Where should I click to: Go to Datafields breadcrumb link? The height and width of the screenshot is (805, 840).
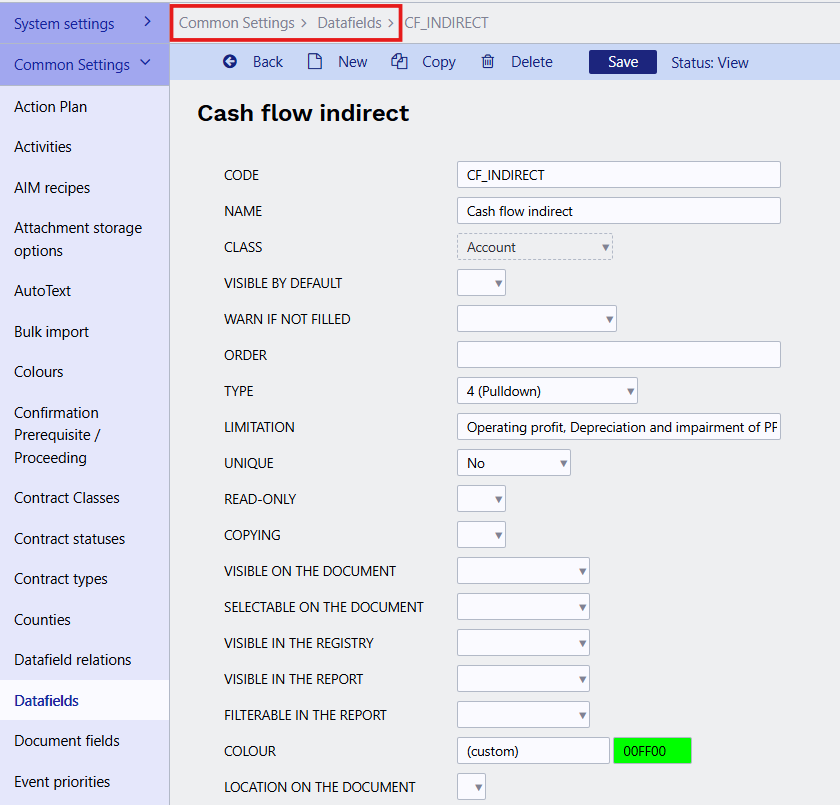click(349, 22)
